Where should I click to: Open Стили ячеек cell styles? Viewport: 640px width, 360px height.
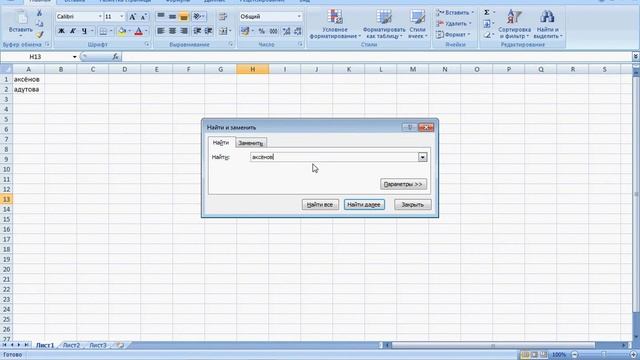(x=417, y=24)
